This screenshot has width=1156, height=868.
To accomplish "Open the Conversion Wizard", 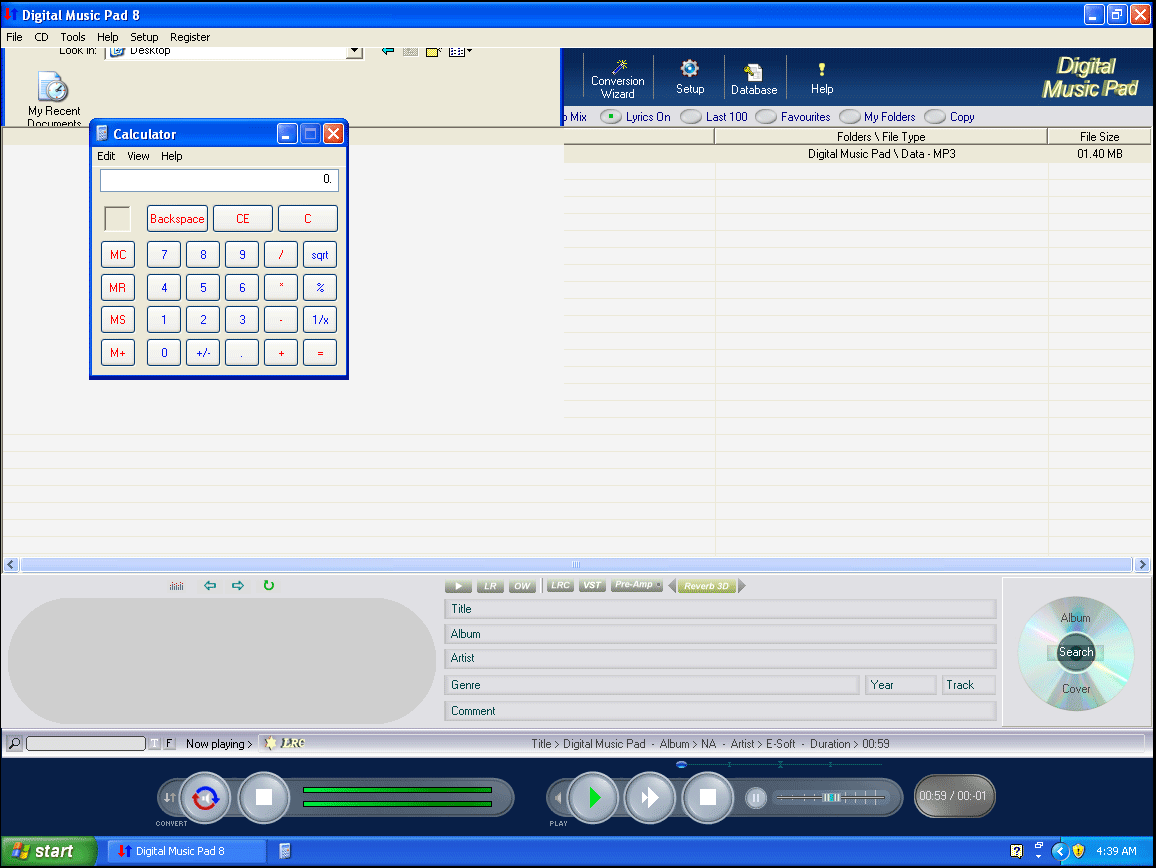I will (x=617, y=78).
